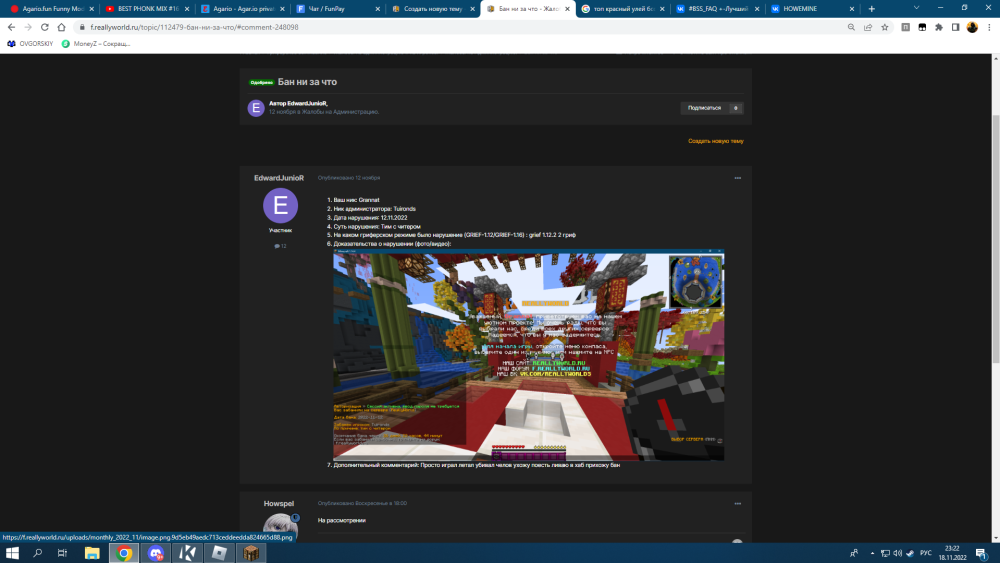Open the notification center icon
Image resolution: width=1000 pixels, height=563 pixels.
pos(982,553)
